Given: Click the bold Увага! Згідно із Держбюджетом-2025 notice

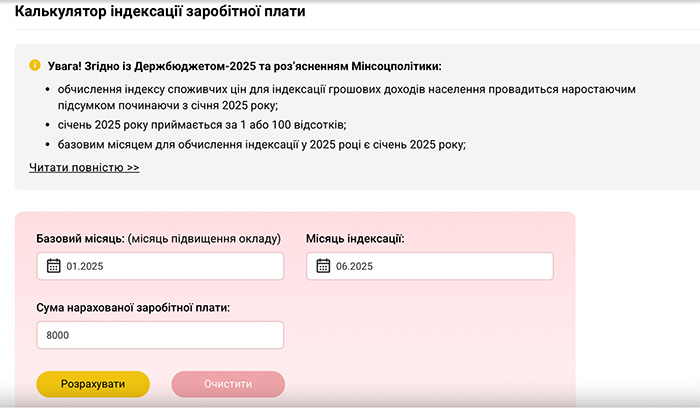Looking at the screenshot, I should pos(245,66).
